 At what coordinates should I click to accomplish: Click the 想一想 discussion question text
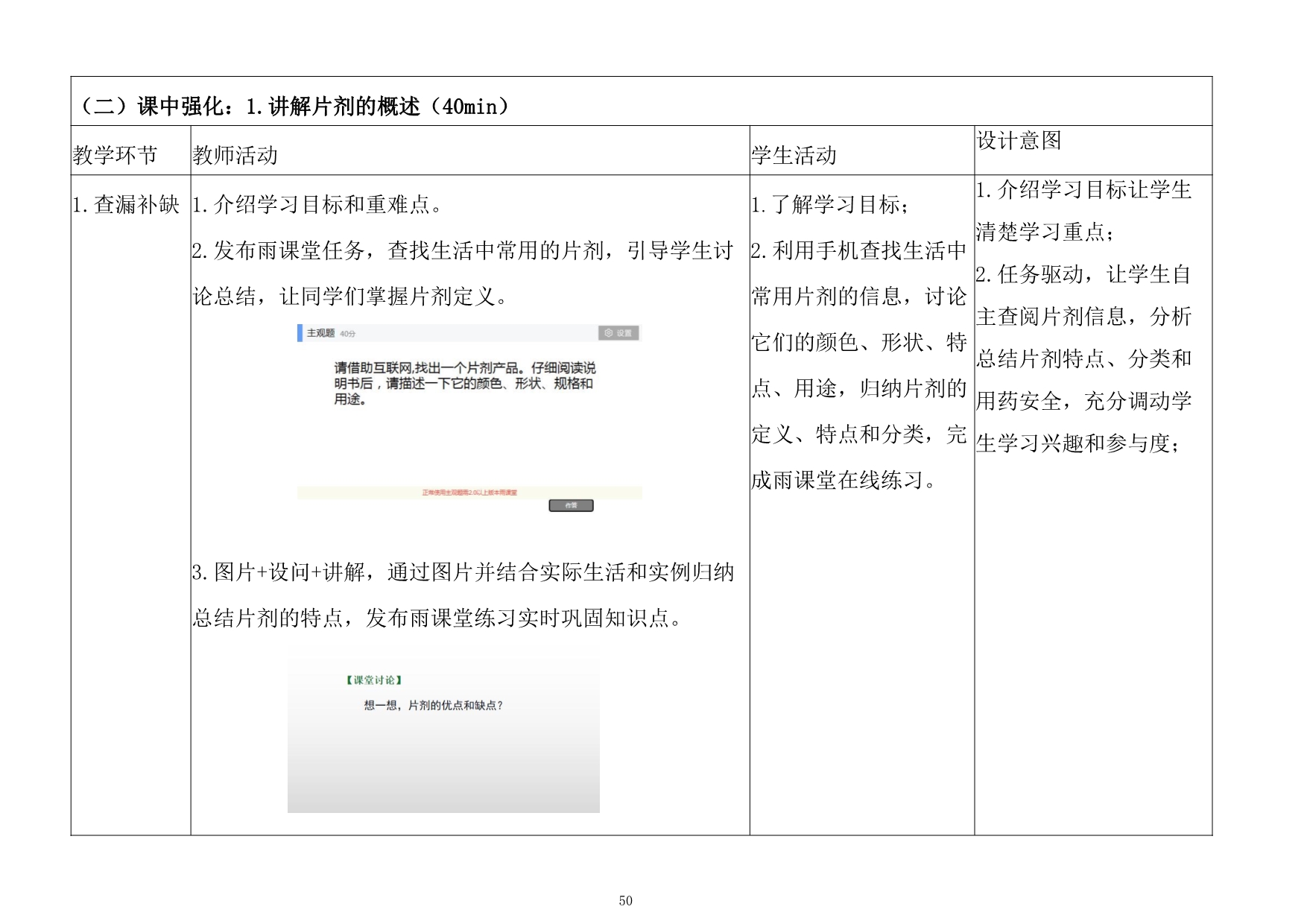click(x=433, y=706)
